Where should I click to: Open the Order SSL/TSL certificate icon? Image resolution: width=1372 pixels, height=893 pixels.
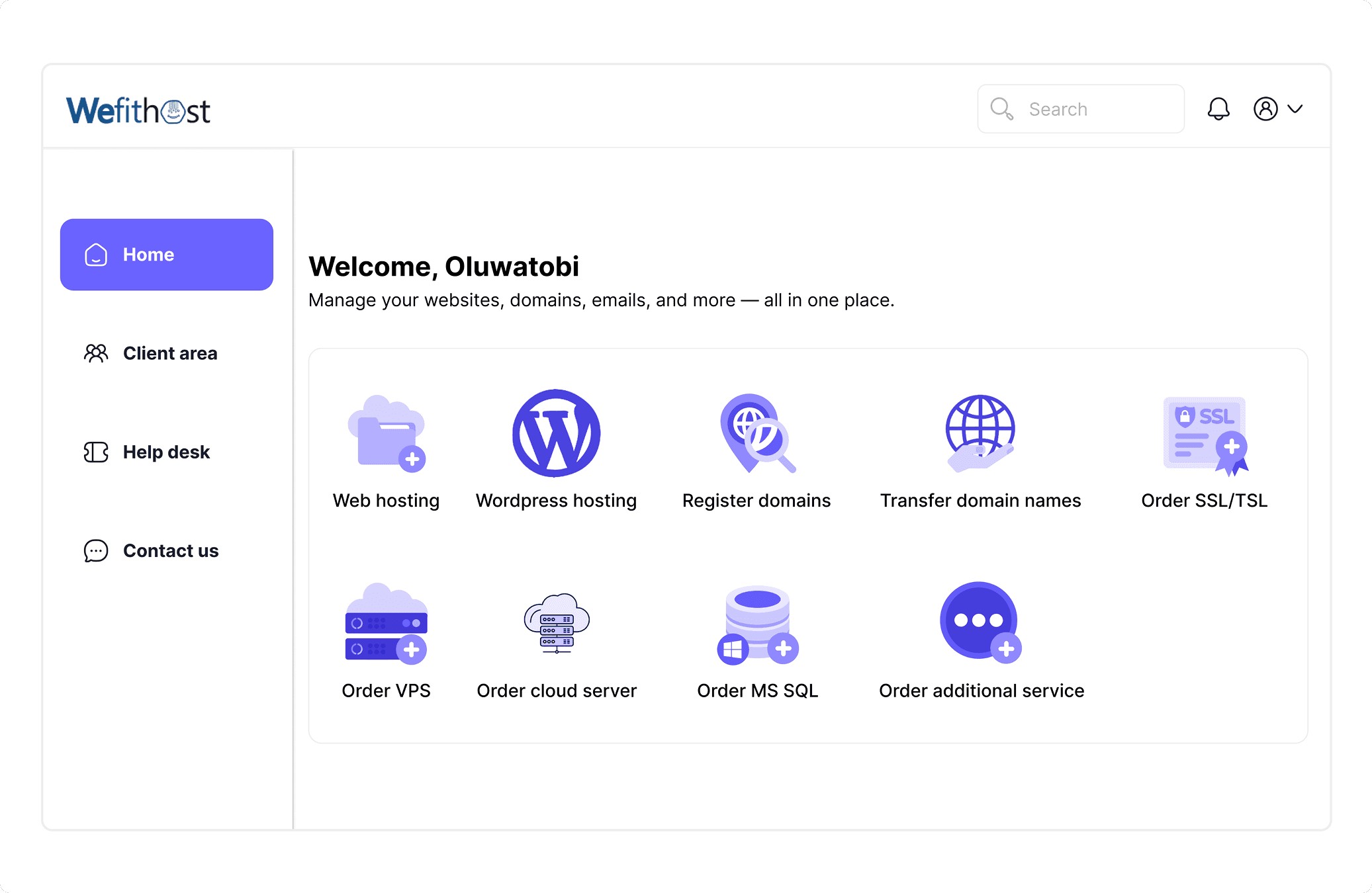tap(1205, 435)
